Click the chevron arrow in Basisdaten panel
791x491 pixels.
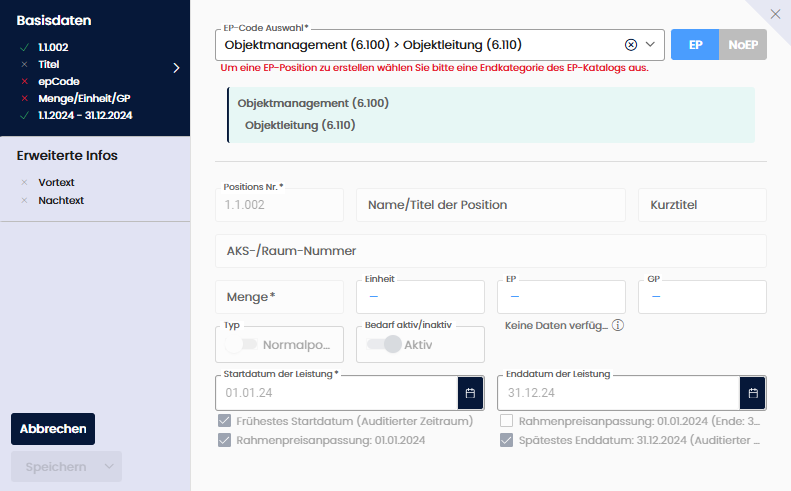(176, 68)
